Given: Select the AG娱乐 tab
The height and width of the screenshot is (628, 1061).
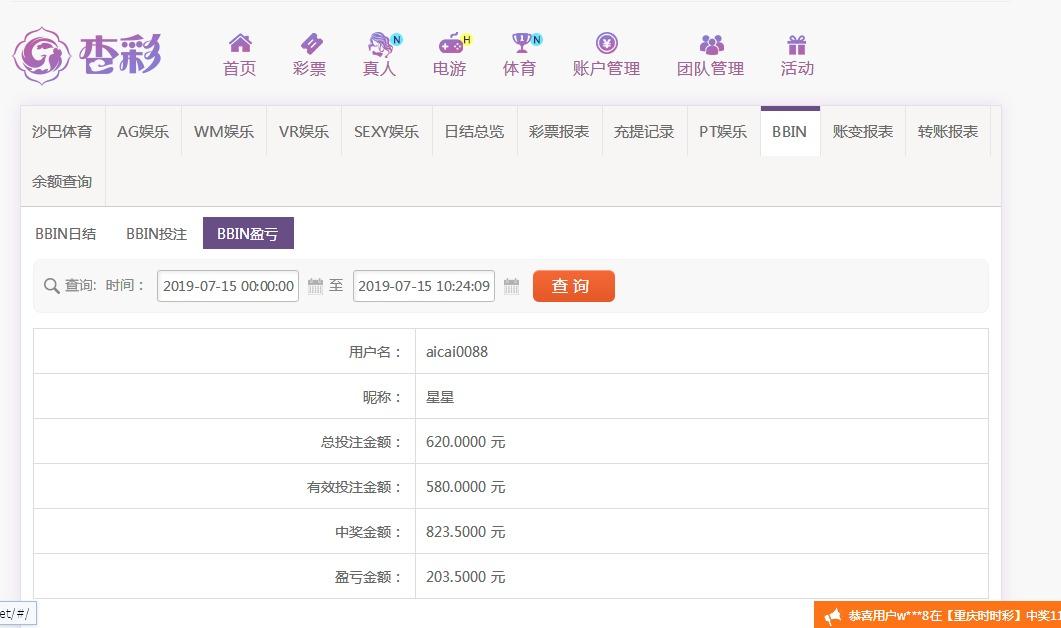Looking at the screenshot, I should 143,132.
